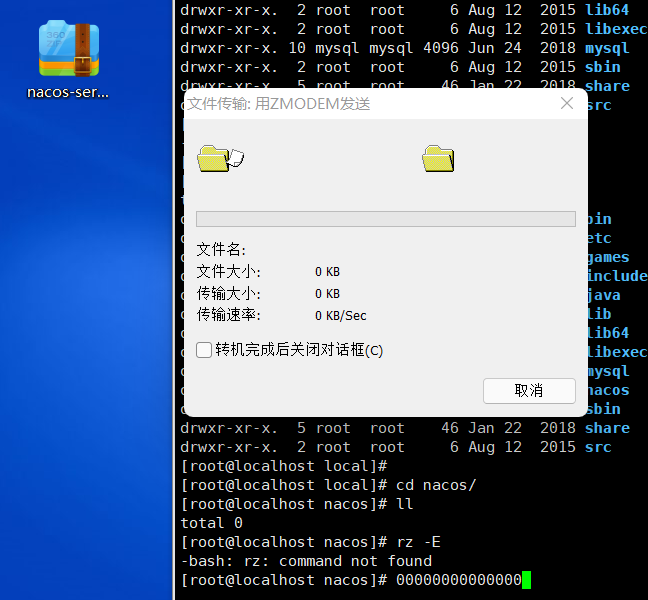Click the libexec directory in top listing
This screenshot has width=648, height=600.
click(616, 29)
